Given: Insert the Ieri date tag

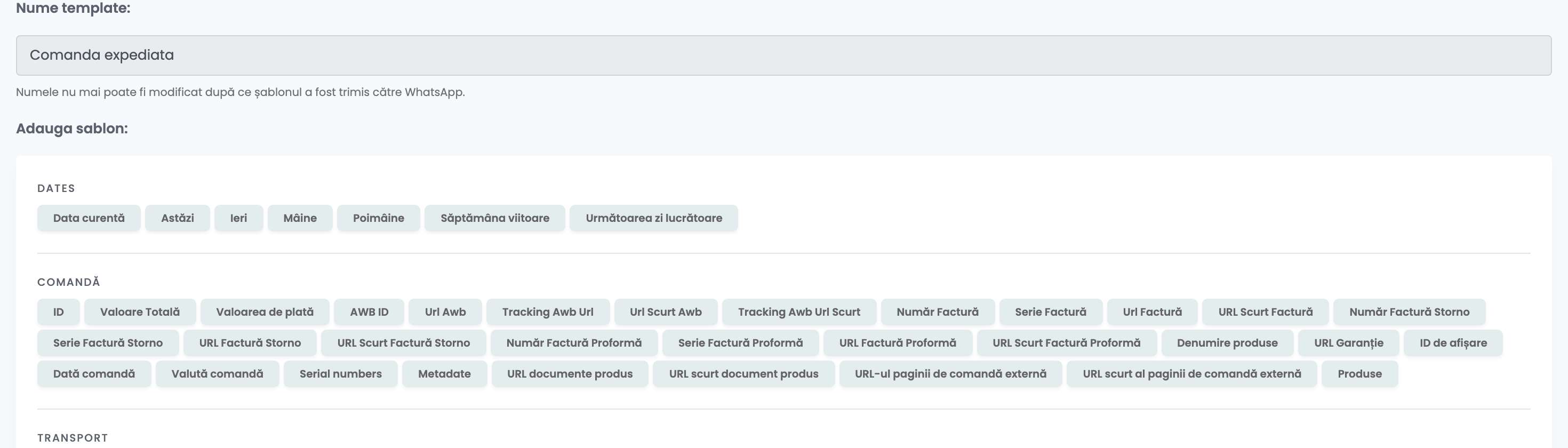Looking at the screenshot, I should click(238, 218).
